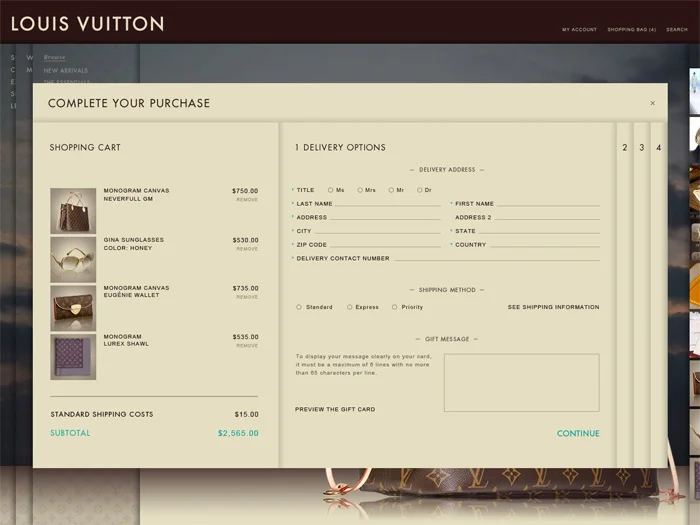Open the Gina Sunglasses thumbnail
700x525 pixels.
click(73, 259)
